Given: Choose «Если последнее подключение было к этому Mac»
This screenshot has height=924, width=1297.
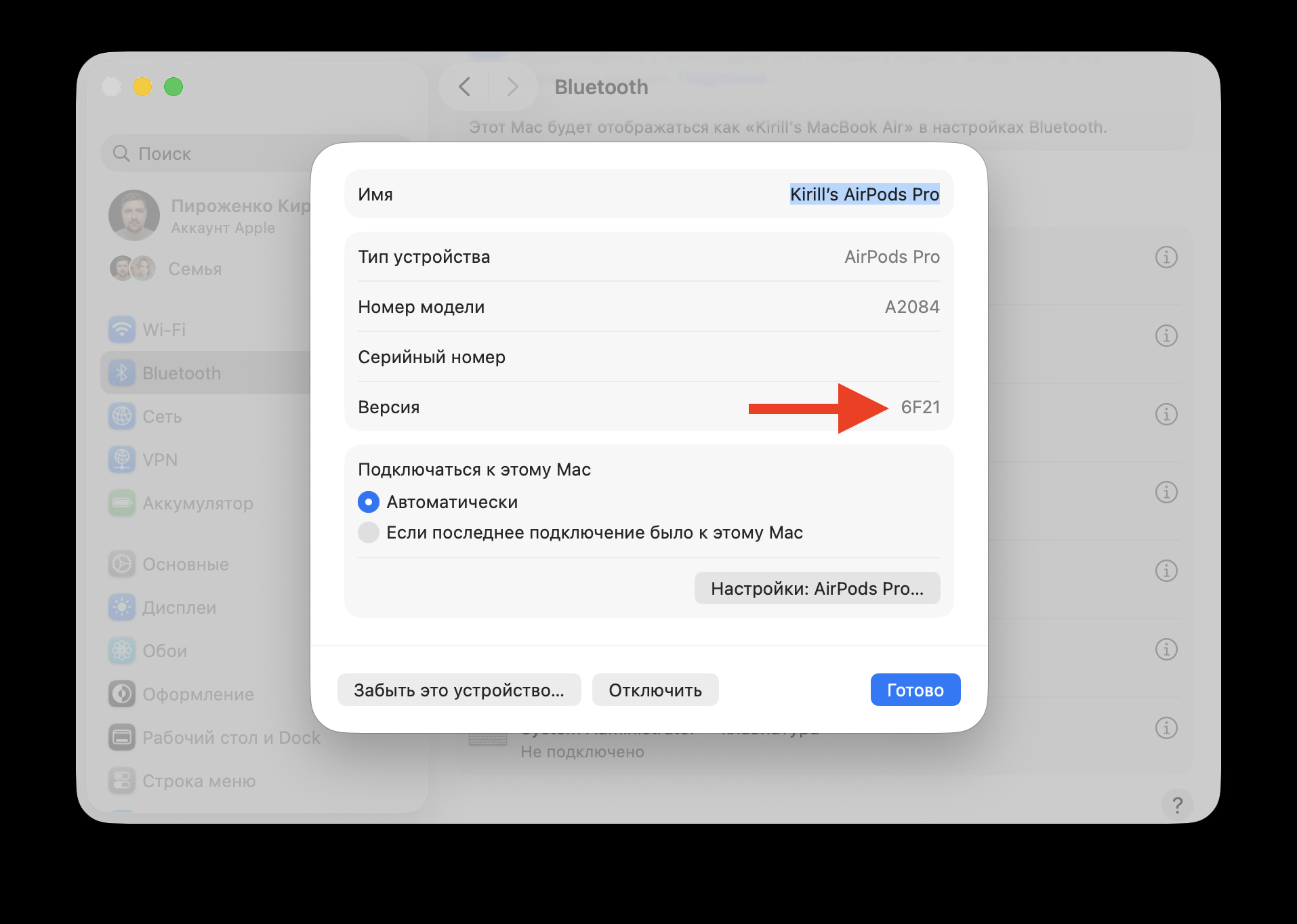Looking at the screenshot, I should [368, 532].
